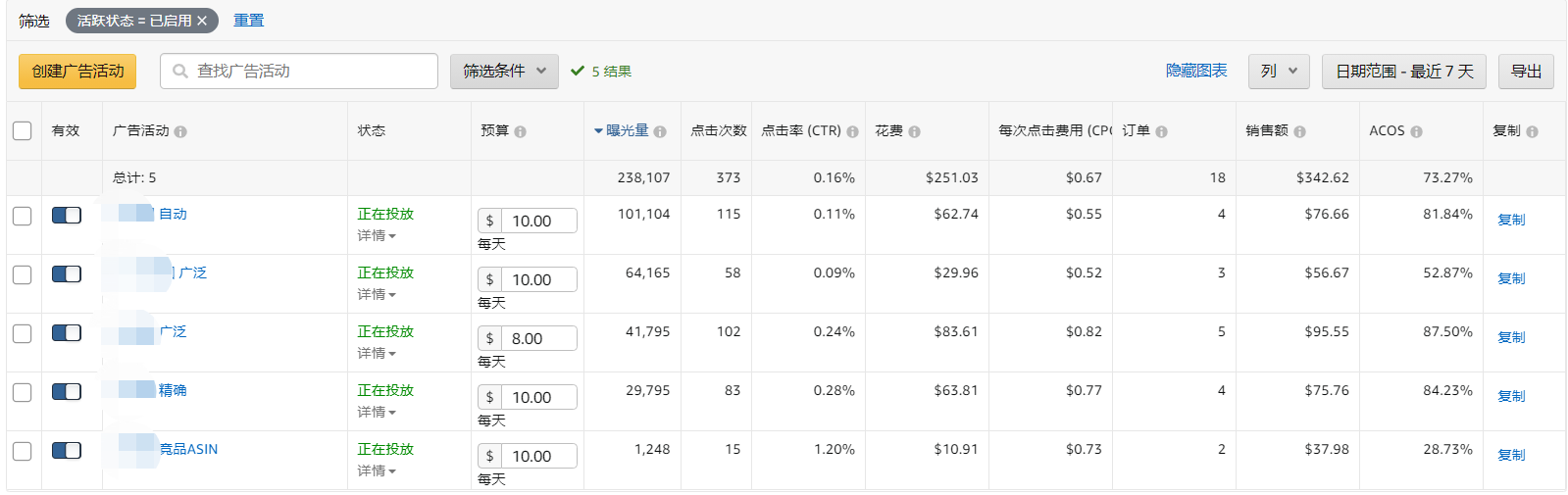Click the 重置 link to reset filters
The height and width of the screenshot is (495, 1568).
(x=249, y=21)
